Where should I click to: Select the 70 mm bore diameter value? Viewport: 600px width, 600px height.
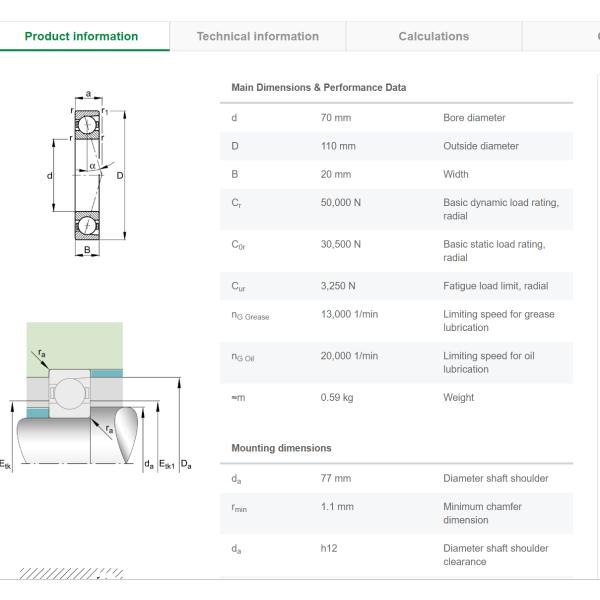(x=336, y=118)
